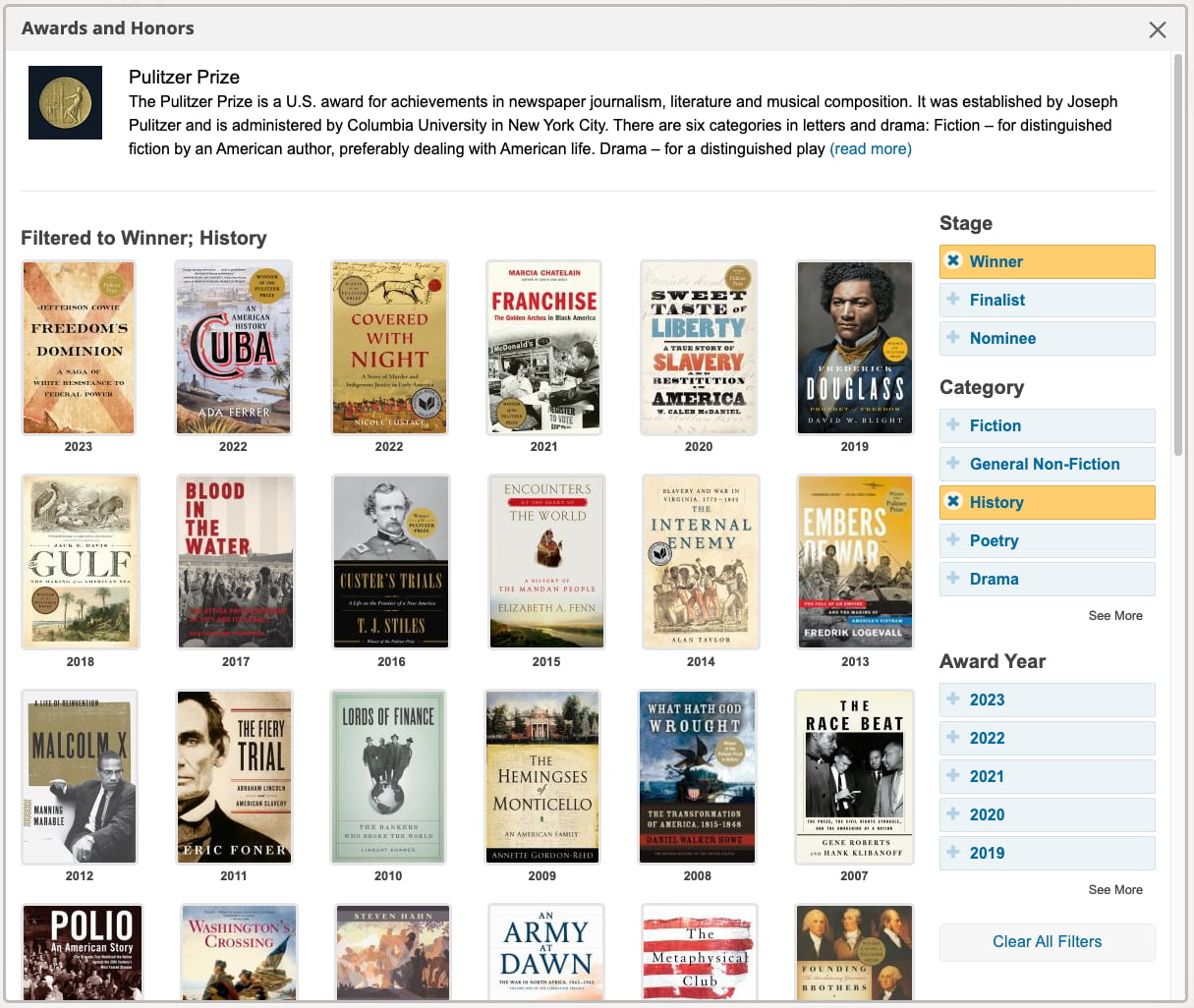Click the plus icon beside Award Year 2022
This screenshot has width=1194, height=1008.
click(x=952, y=738)
